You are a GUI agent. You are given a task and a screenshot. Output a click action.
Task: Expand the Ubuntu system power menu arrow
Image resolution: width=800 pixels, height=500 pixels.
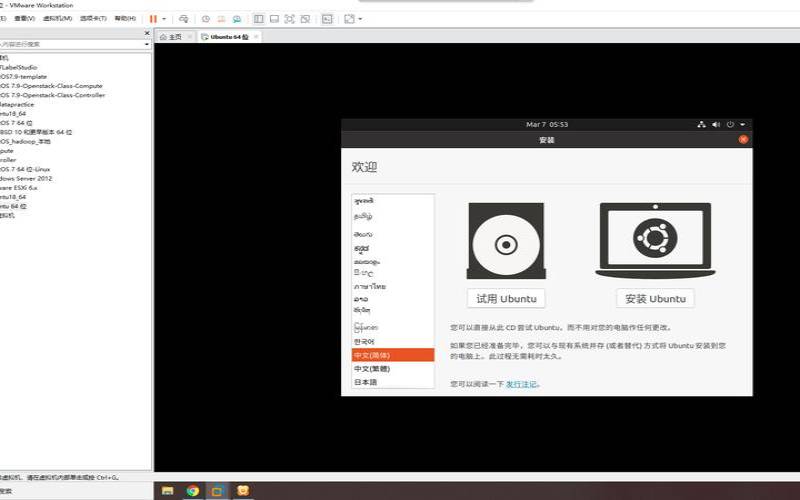click(743, 124)
